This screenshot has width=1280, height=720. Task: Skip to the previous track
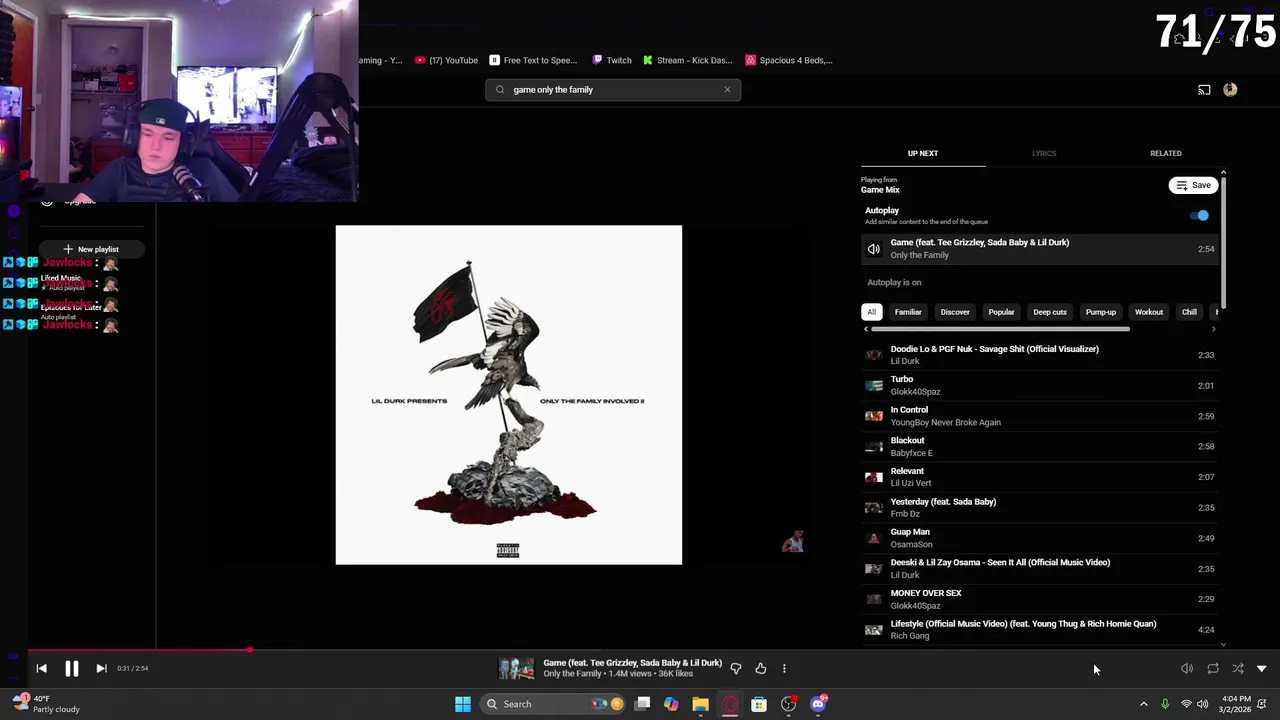(41, 668)
